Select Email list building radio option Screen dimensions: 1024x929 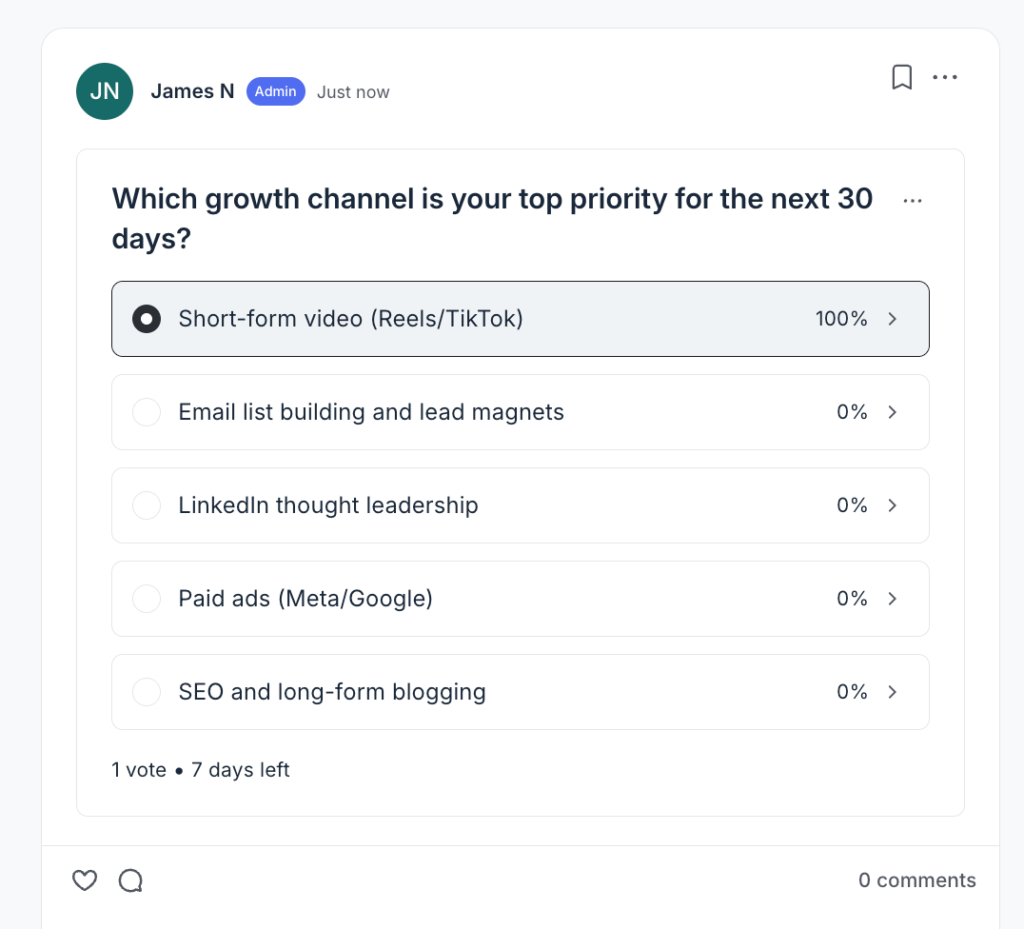[x=147, y=412]
